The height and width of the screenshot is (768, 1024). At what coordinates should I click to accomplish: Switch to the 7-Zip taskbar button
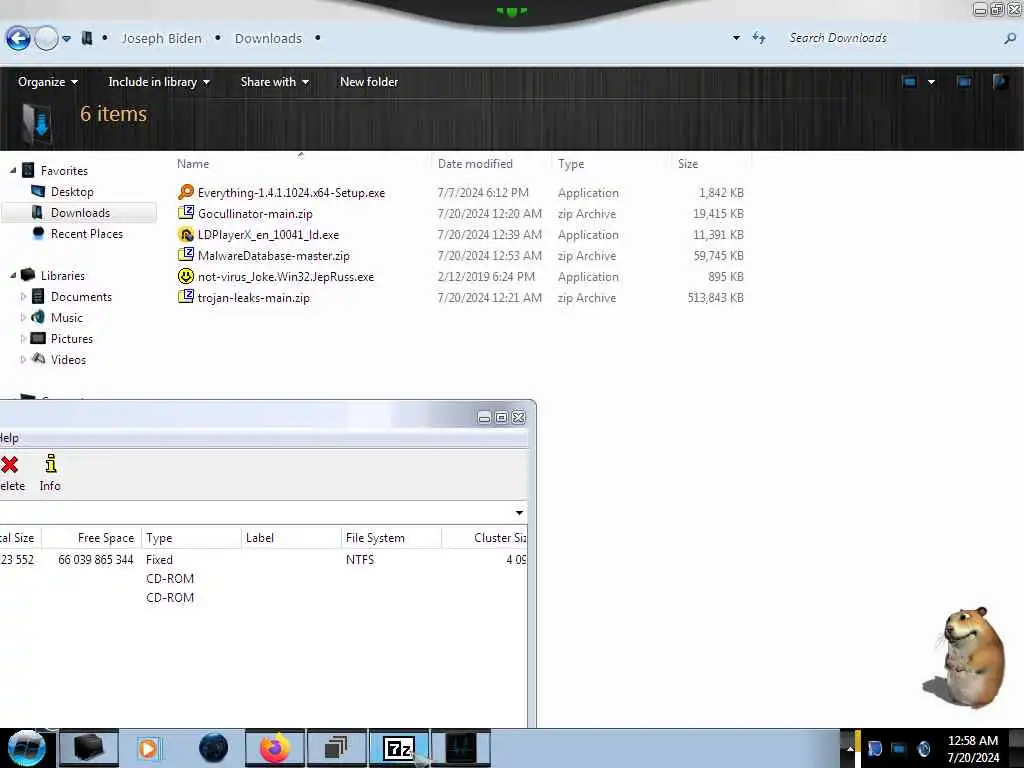point(399,748)
